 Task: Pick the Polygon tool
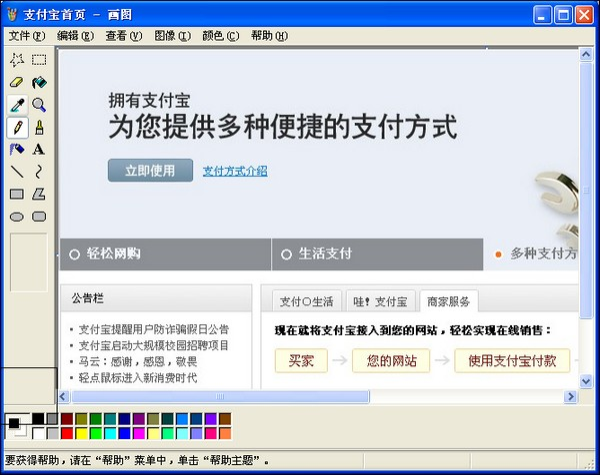pyautogui.click(x=39, y=193)
